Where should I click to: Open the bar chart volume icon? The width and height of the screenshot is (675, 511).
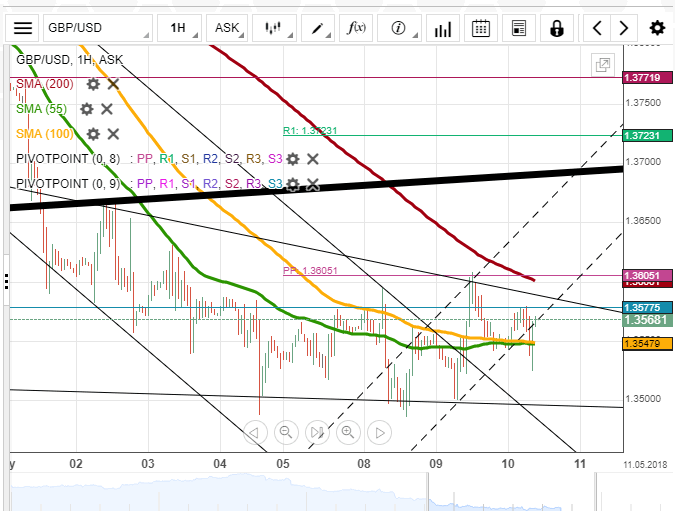coord(443,28)
